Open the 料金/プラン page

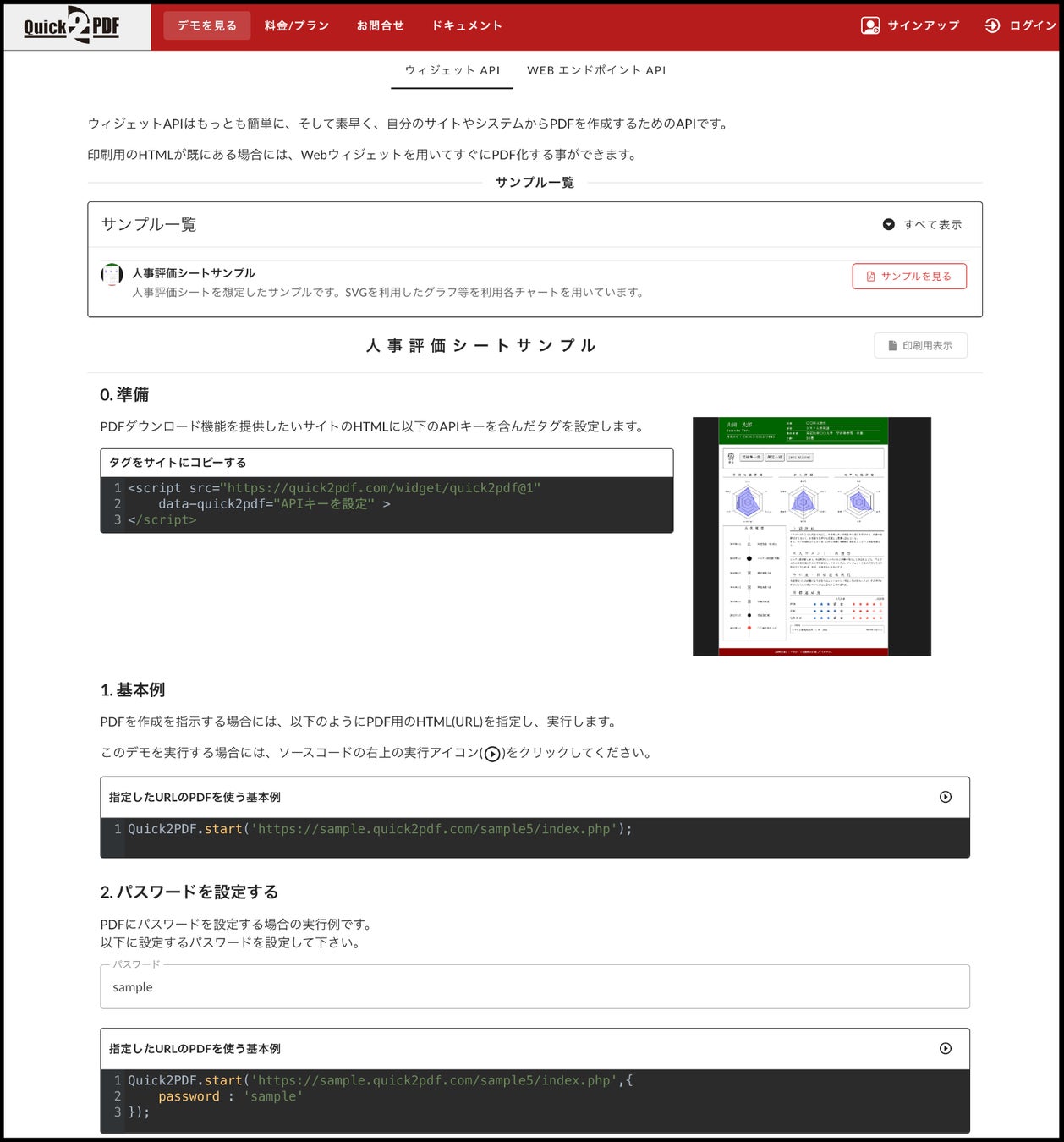click(297, 25)
